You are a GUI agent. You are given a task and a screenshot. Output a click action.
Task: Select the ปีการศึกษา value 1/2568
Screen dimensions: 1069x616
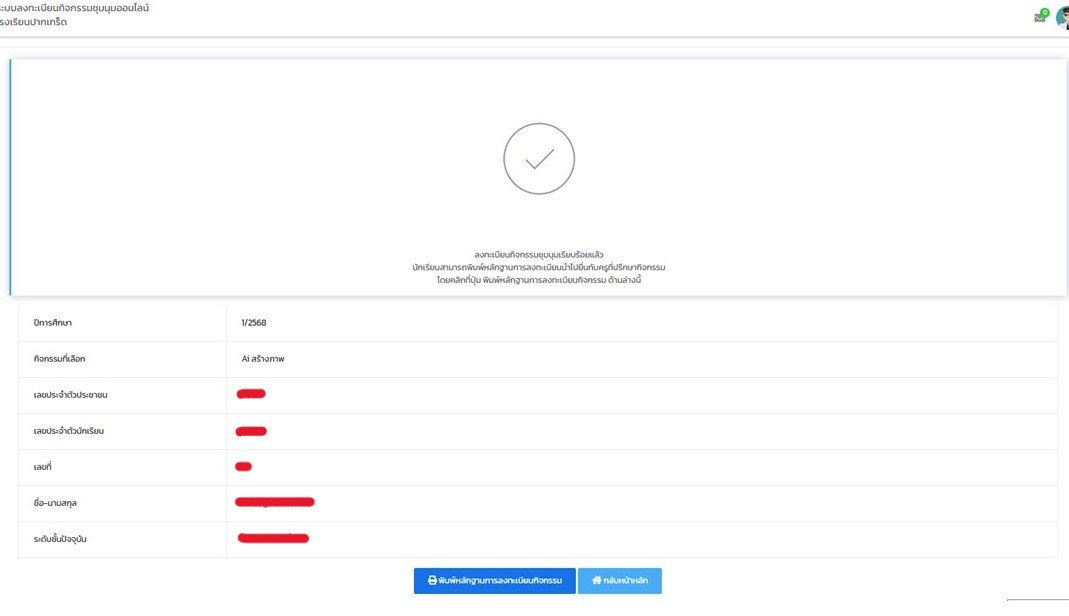tap(254, 323)
